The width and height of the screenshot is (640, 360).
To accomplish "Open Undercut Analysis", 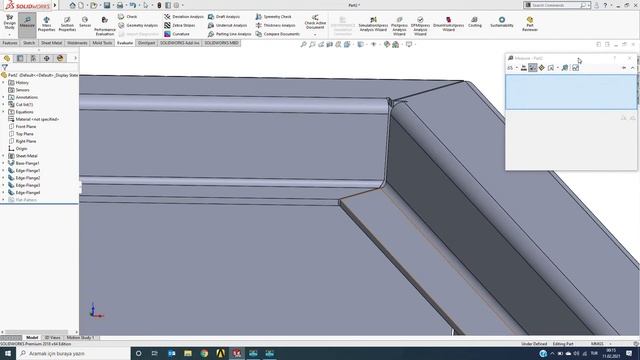I will click(227, 25).
